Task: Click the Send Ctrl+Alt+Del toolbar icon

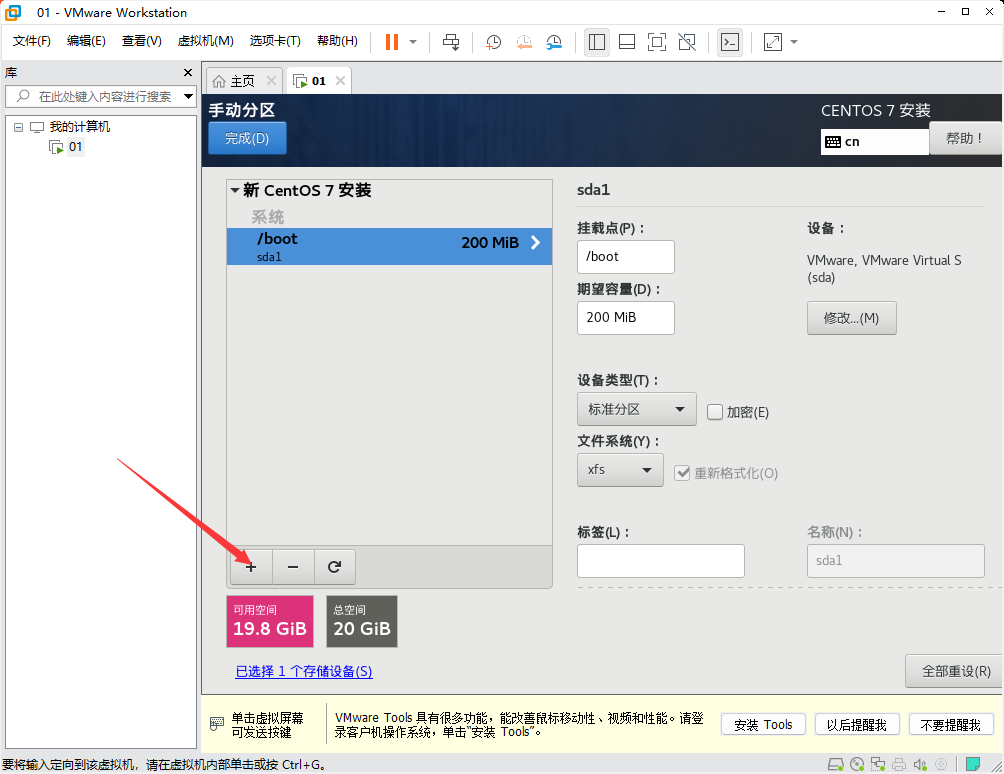Action: pyautogui.click(x=451, y=42)
